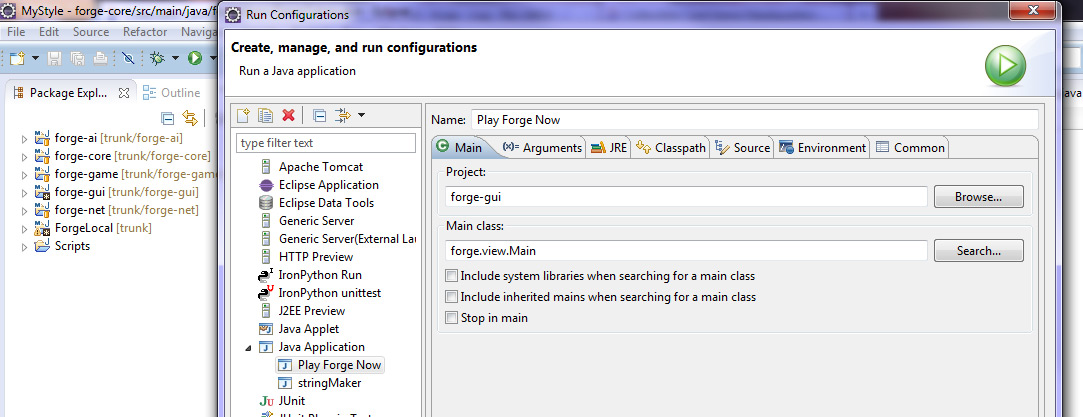Click Search button for main class
Viewport: 1083px width, 417px height.
click(x=979, y=251)
